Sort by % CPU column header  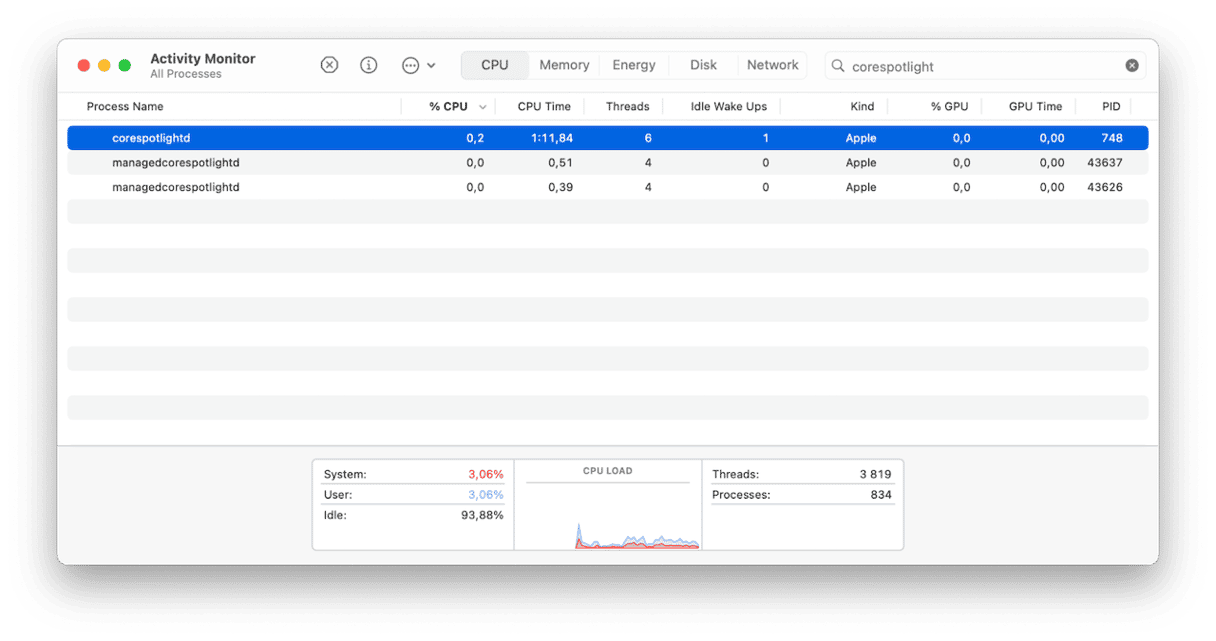point(448,107)
